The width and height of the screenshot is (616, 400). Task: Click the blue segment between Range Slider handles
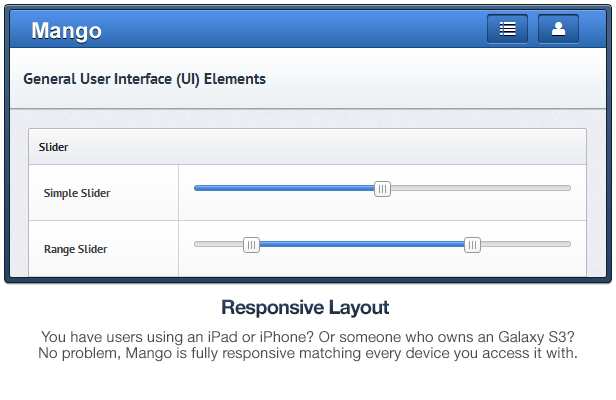point(360,244)
